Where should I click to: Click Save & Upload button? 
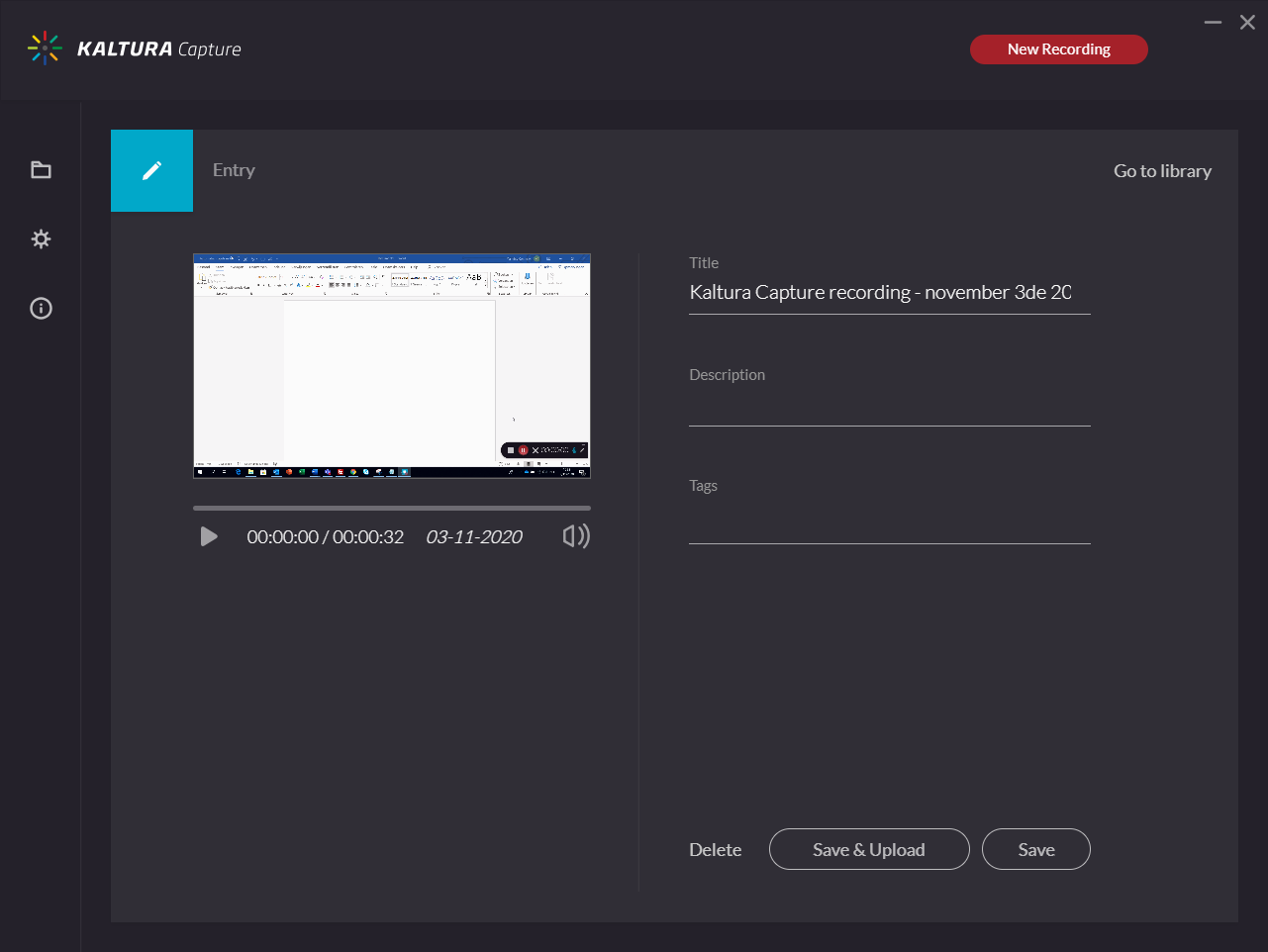coord(869,849)
